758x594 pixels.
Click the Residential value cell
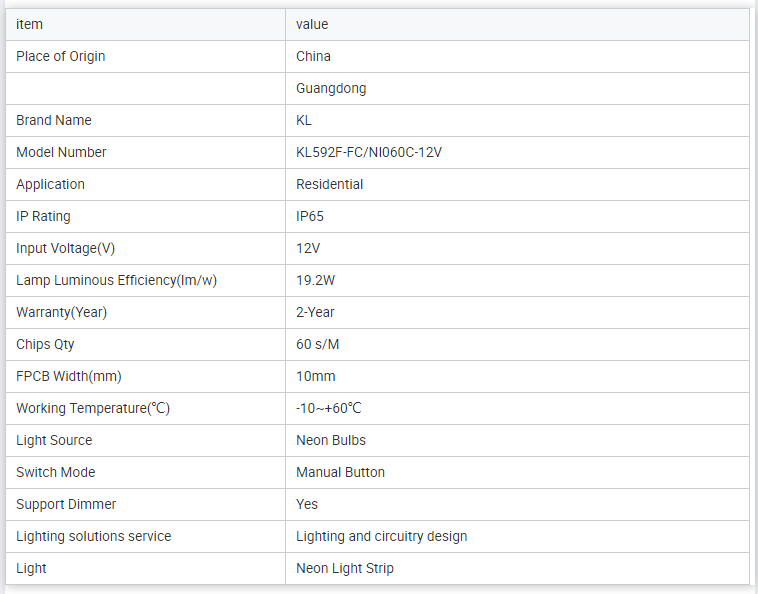pyautogui.click(x=329, y=184)
